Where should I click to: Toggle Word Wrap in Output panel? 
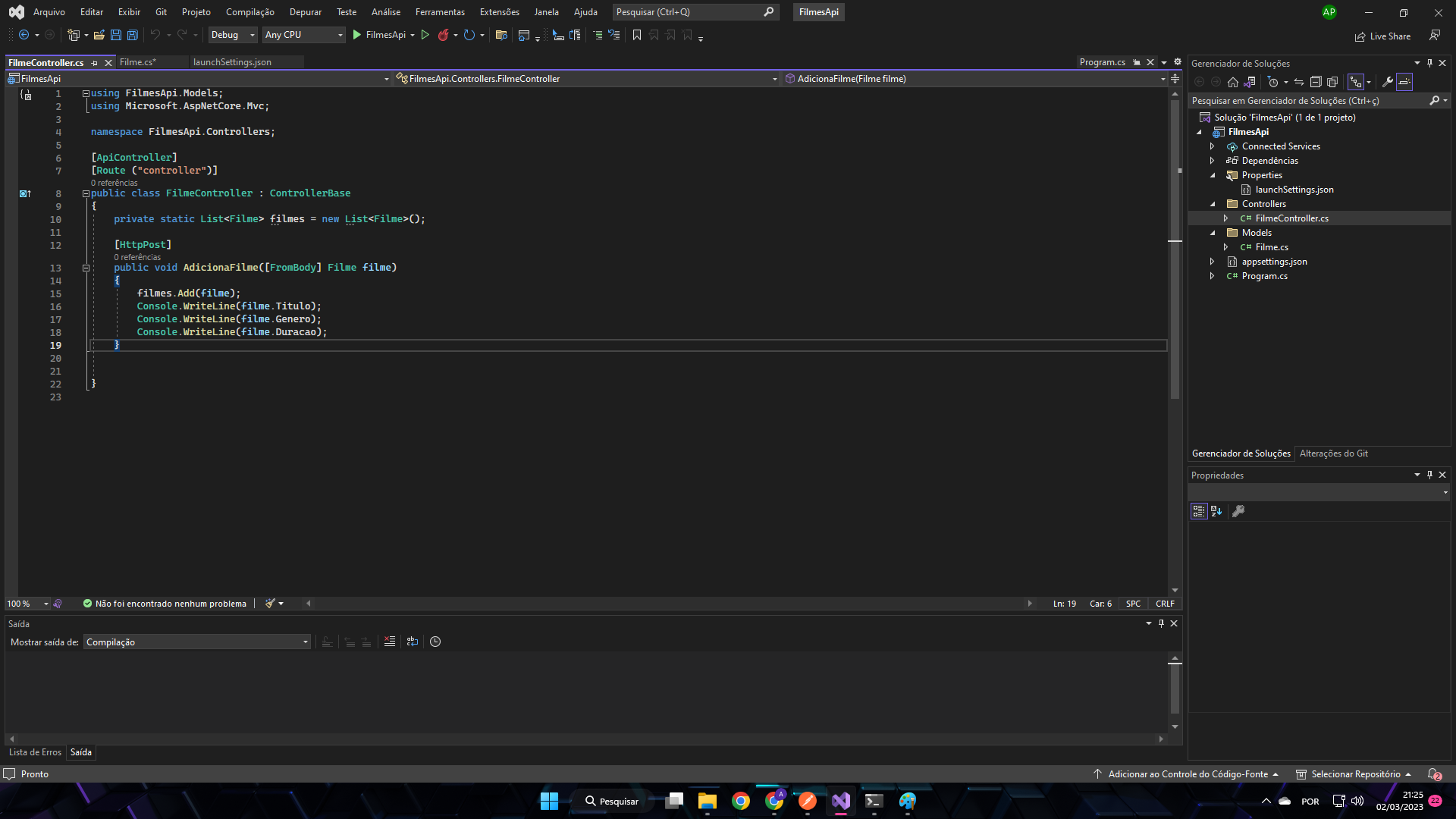click(x=413, y=642)
